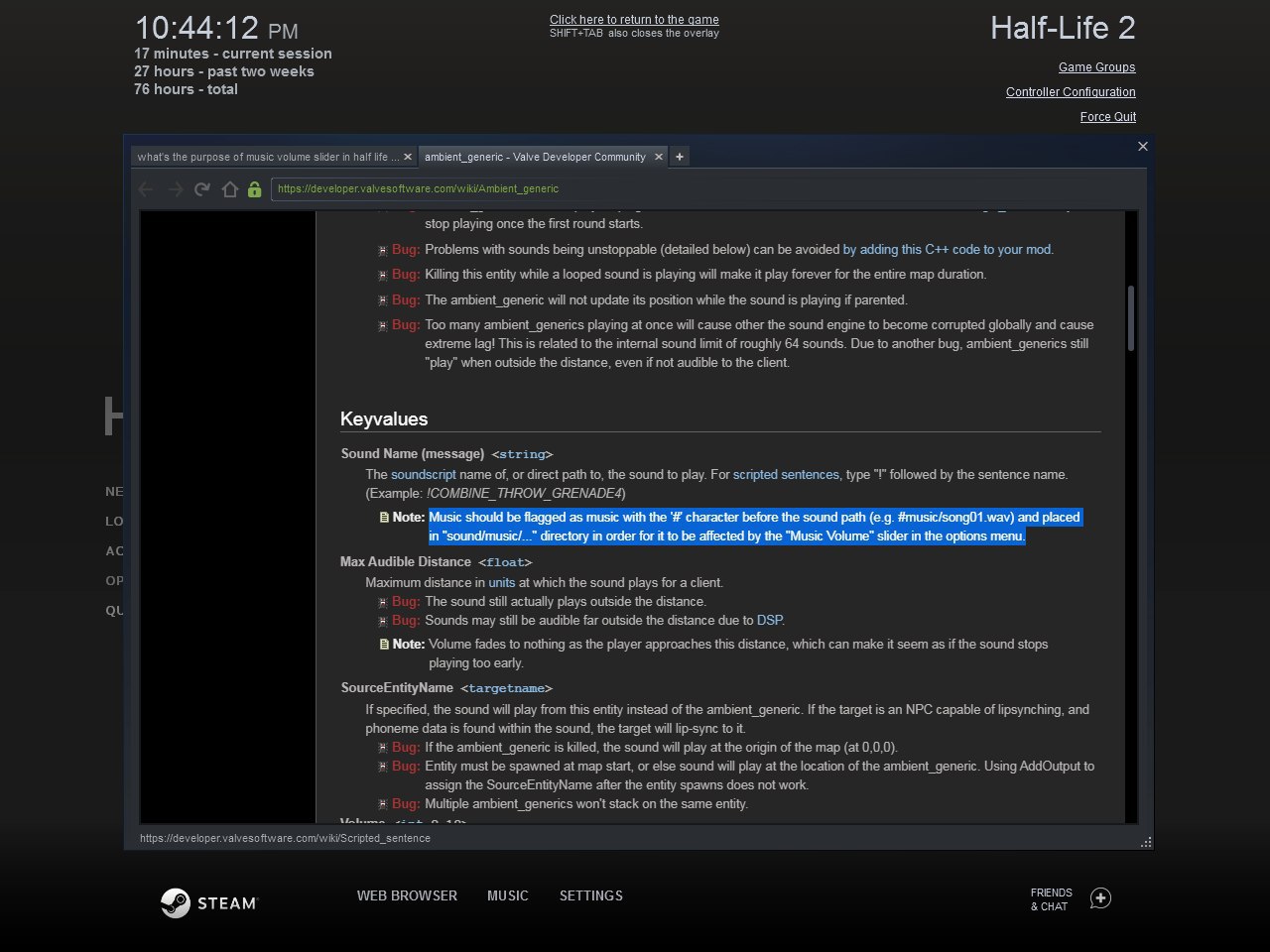Screen dimensions: 1270x952
Task: Click 'SourceEntityName' keyvalue label
Action: pos(397,688)
